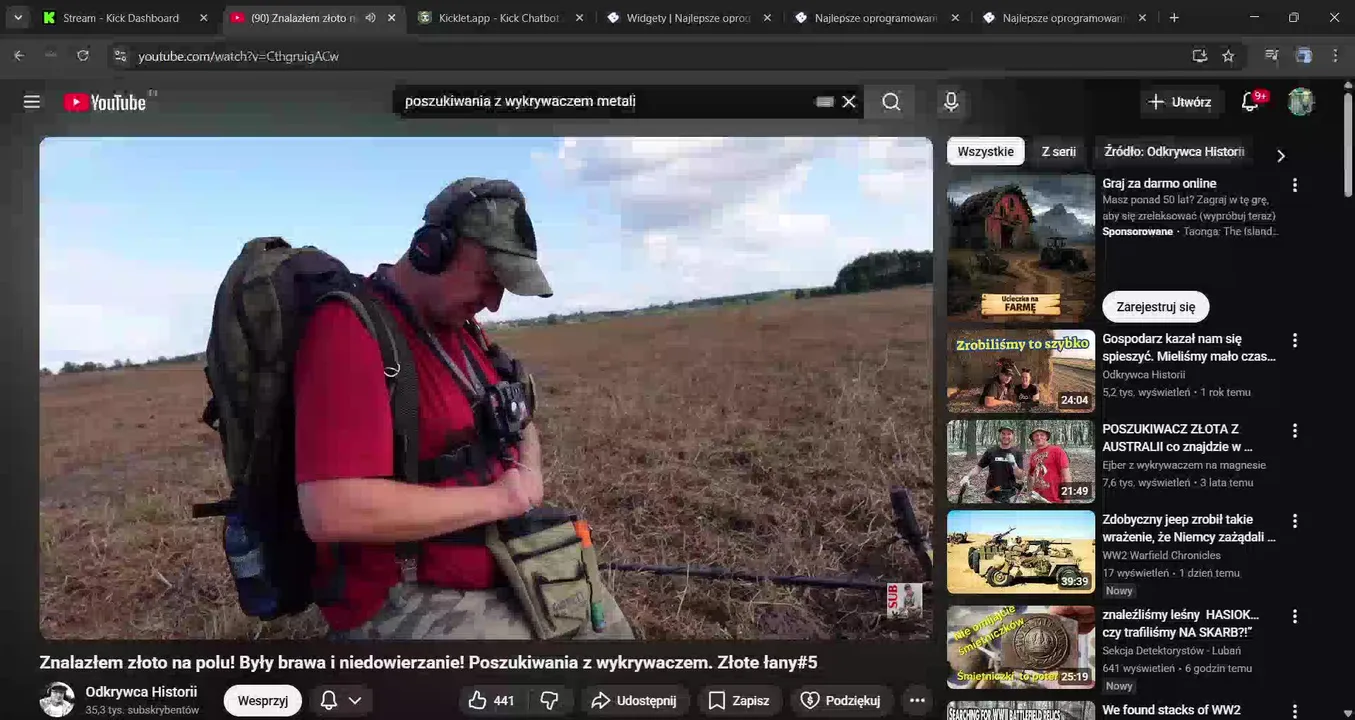The image size is (1355, 720).
Task: Open the Zrobiliśmy to szybko video thumbnail
Action: point(1021,371)
